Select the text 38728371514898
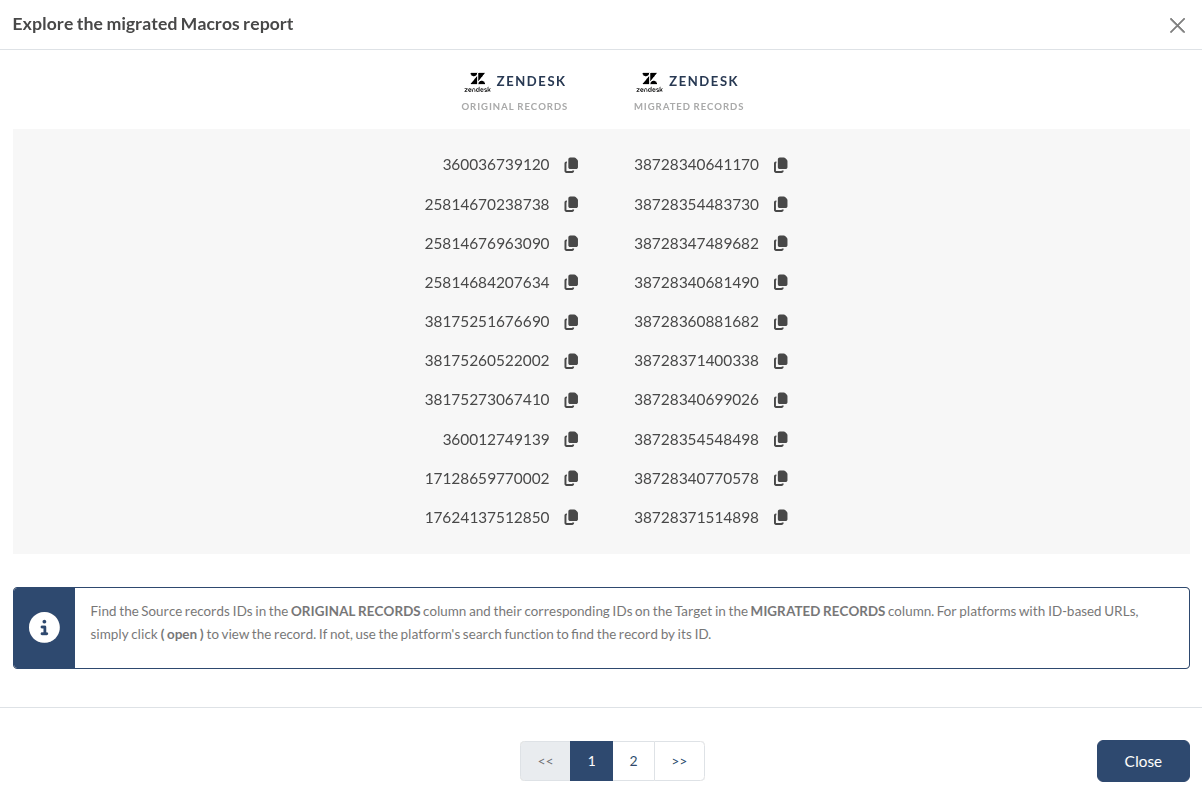The image size is (1202, 807). 697,518
